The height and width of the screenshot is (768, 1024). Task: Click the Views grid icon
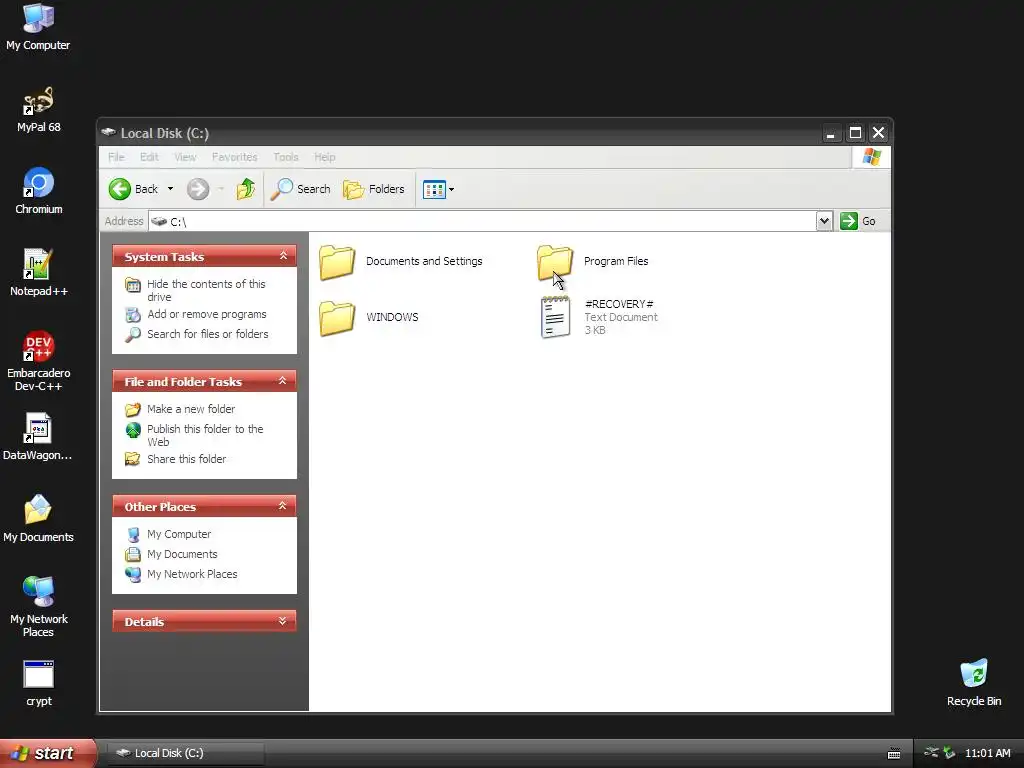[x=434, y=190]
